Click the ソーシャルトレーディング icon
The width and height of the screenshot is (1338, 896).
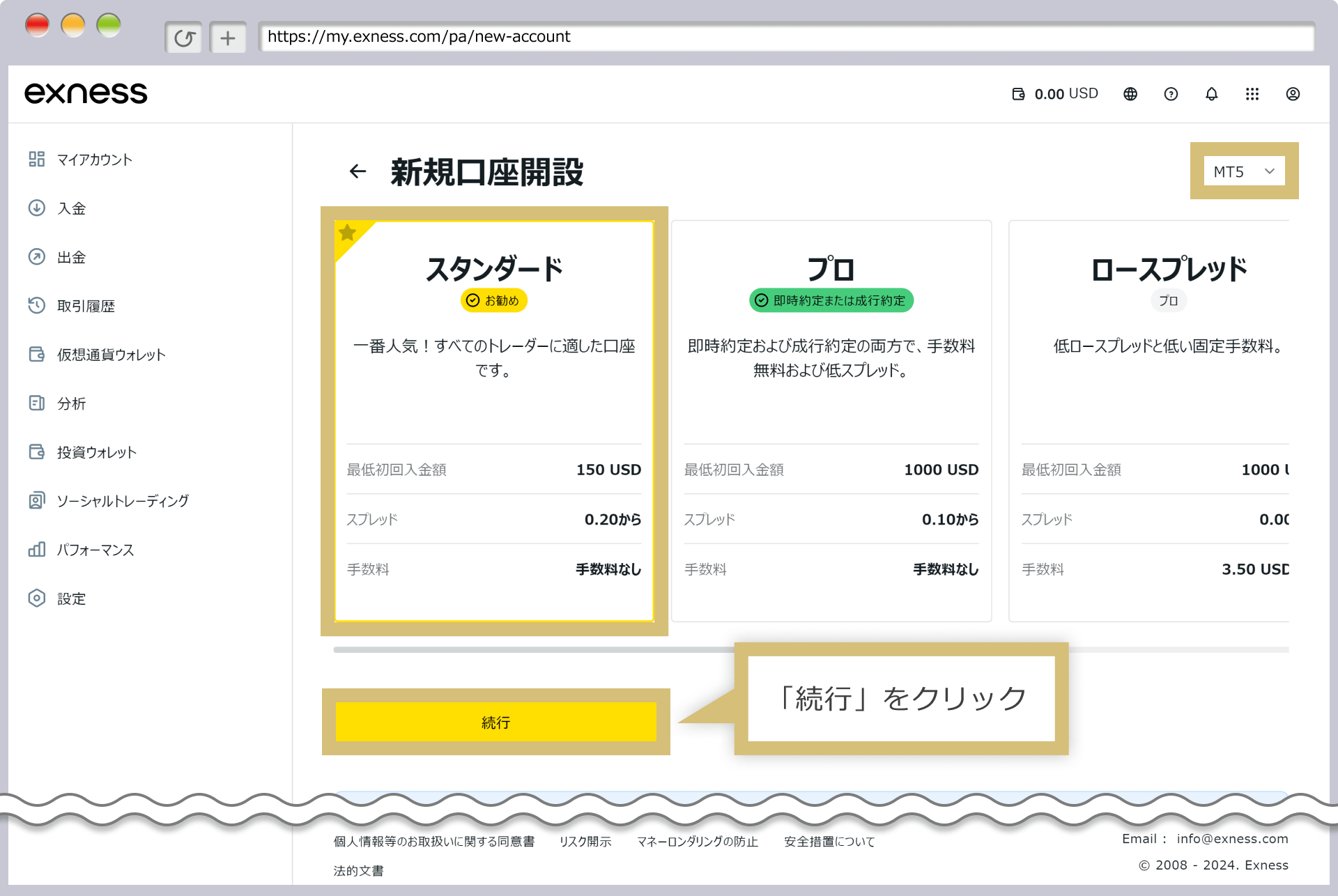37,500
